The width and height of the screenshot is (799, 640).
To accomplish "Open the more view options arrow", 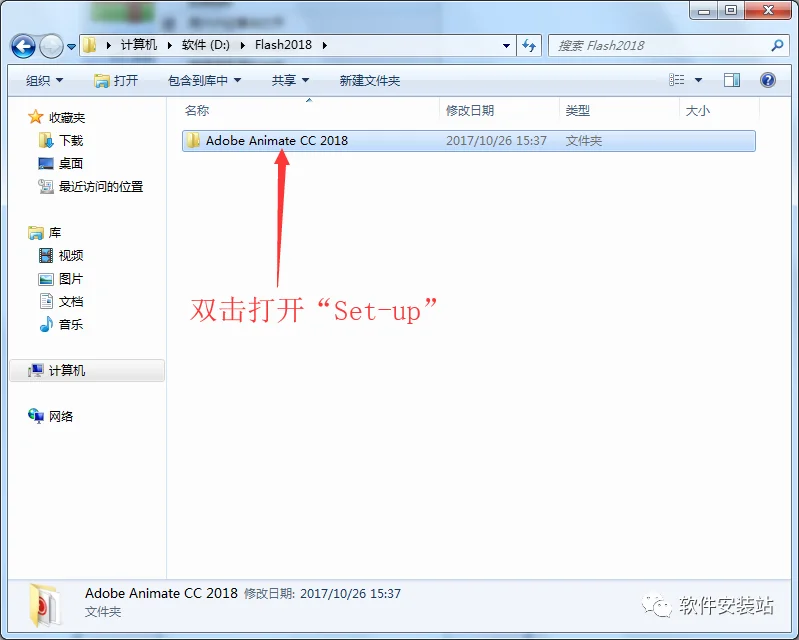I will point(698,80).
